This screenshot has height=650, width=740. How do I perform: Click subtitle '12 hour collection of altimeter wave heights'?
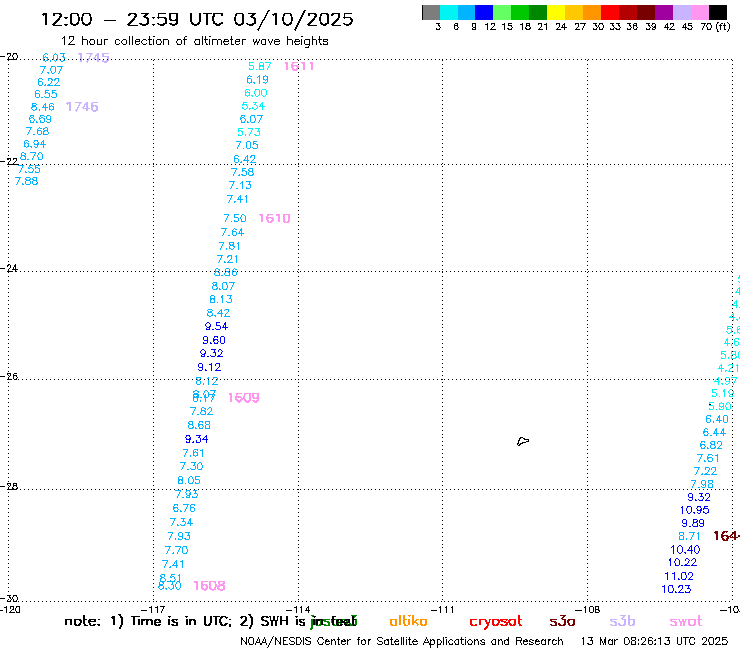pyautogui.click(x=194, y=41)
